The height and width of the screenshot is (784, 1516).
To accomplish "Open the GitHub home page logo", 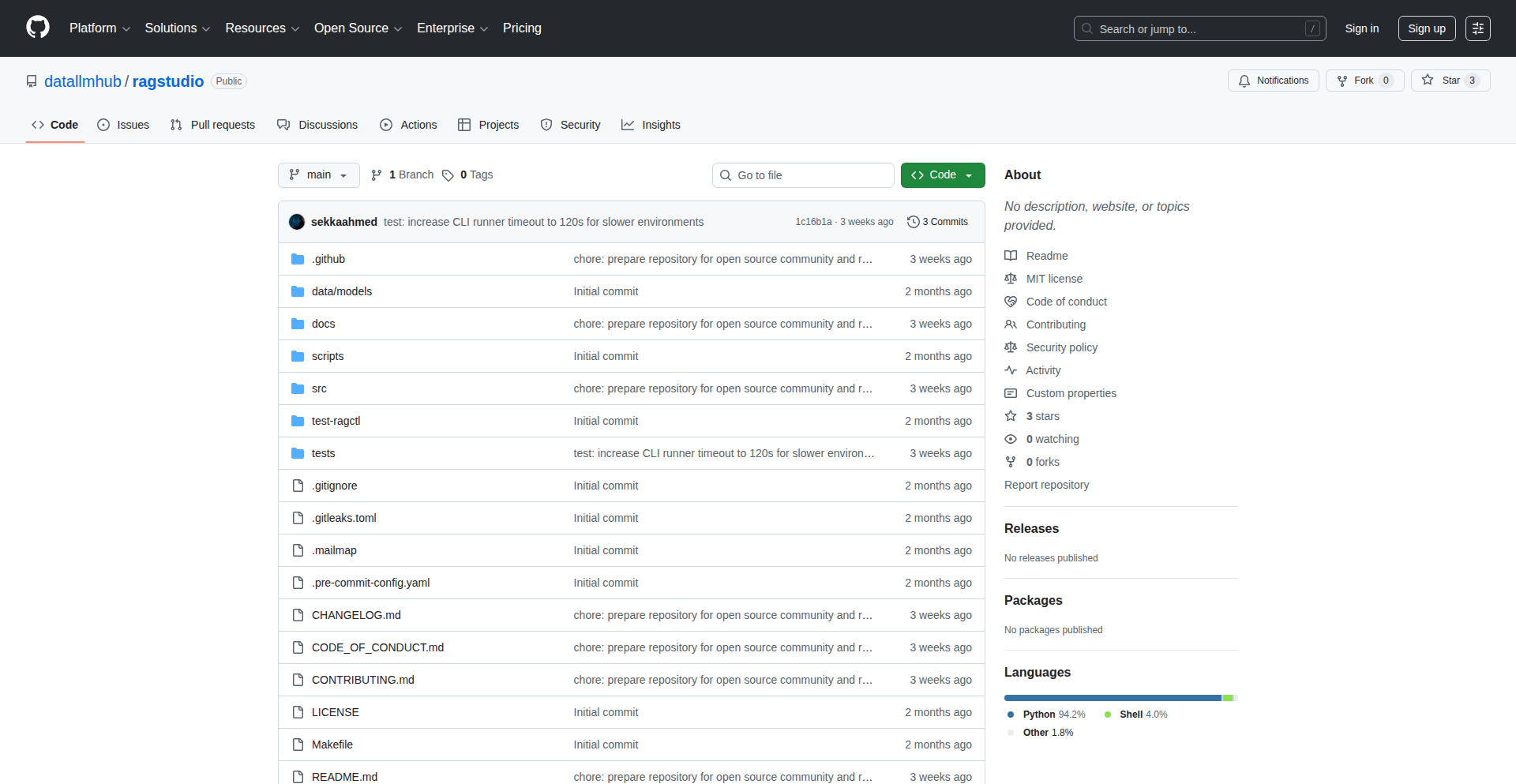I will (36, 28).
